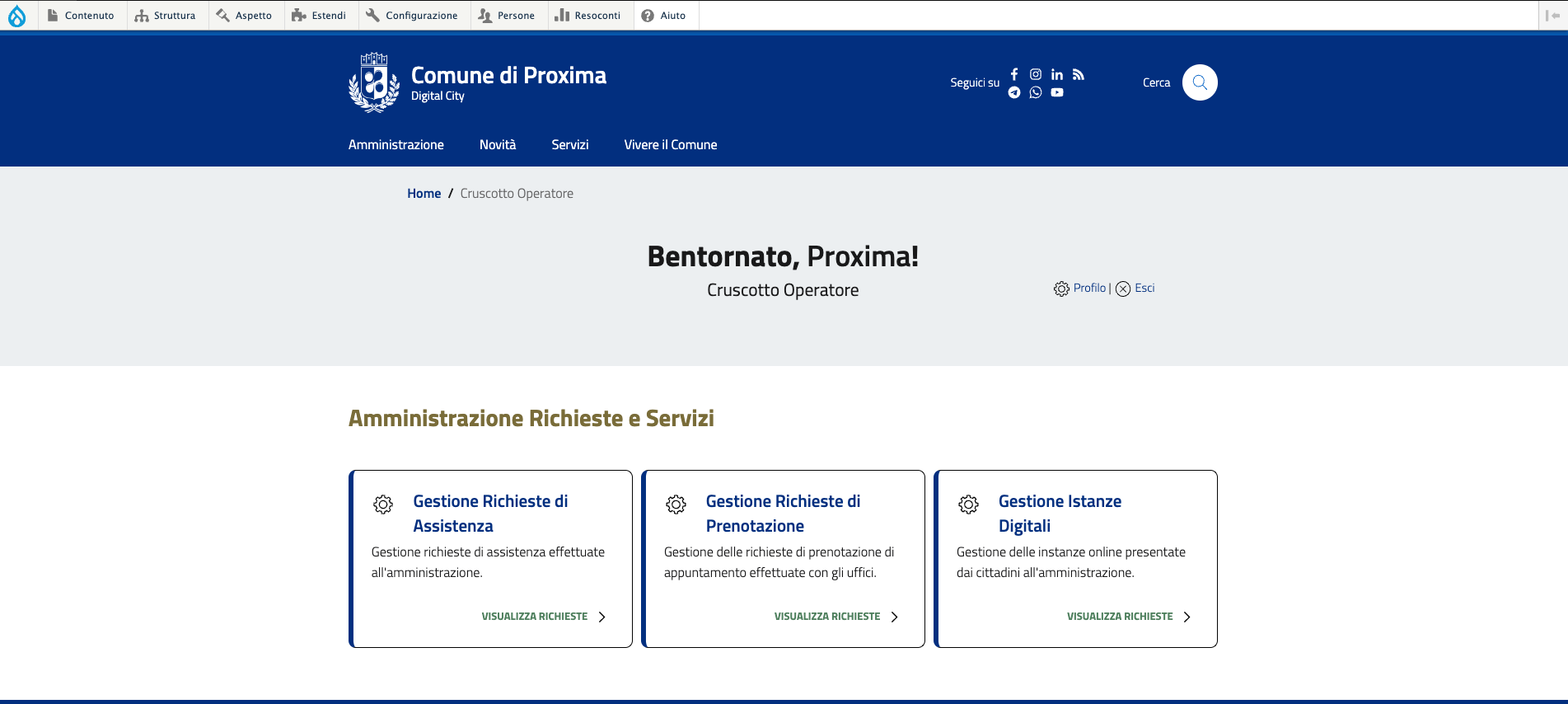Open the Struttura admin menu
Viewport: 1568px width, 704px height.
(x=166, y=16)
